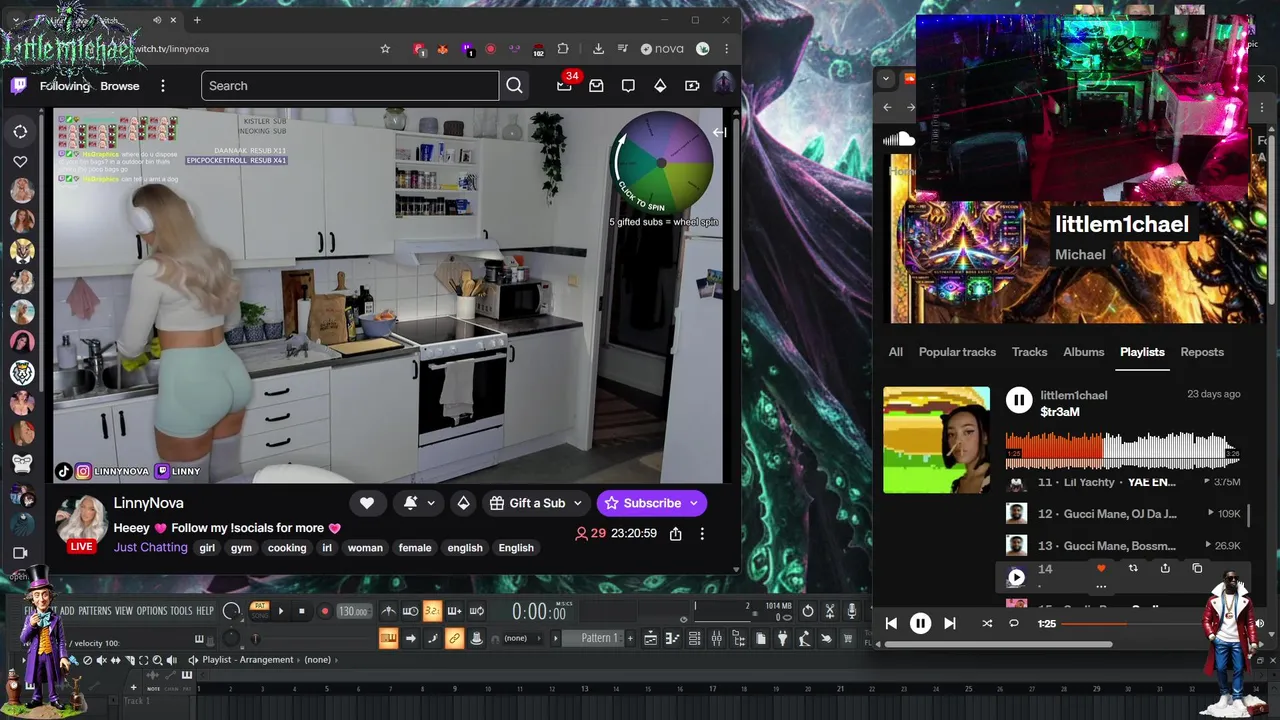Image resolution: width=1280 pixels, height=720 pixels.
Task: Toggle SoundCloud repeat
Action: pos(1013,623)
